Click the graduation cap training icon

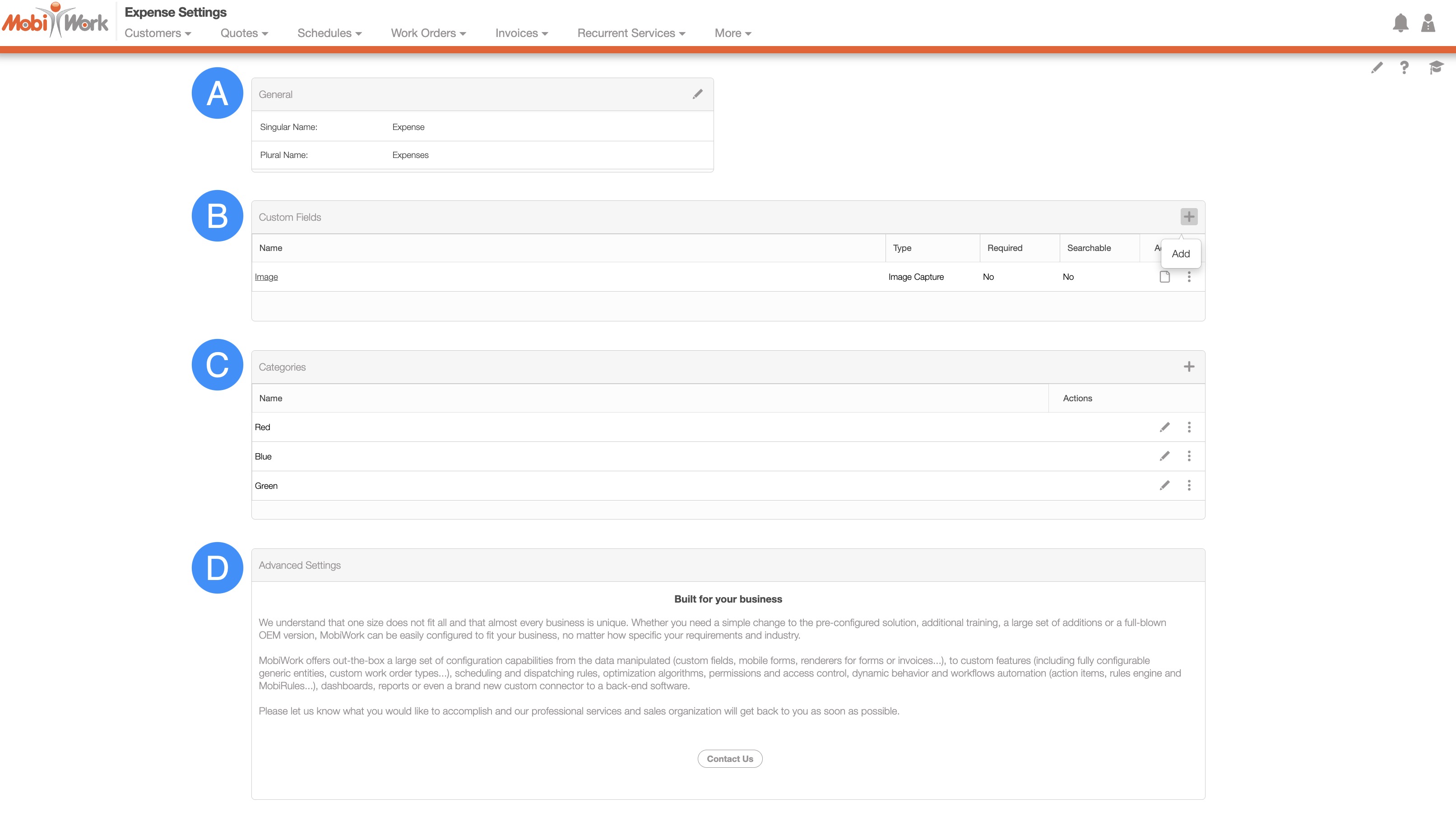click(1436, 68)
